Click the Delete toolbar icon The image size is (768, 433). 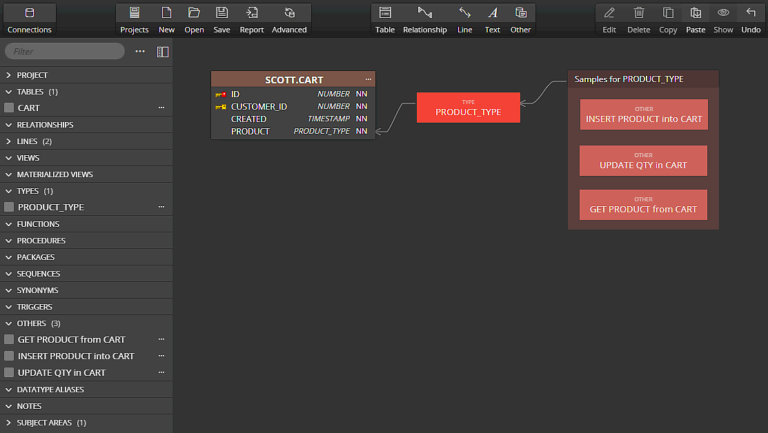(639, 13)
